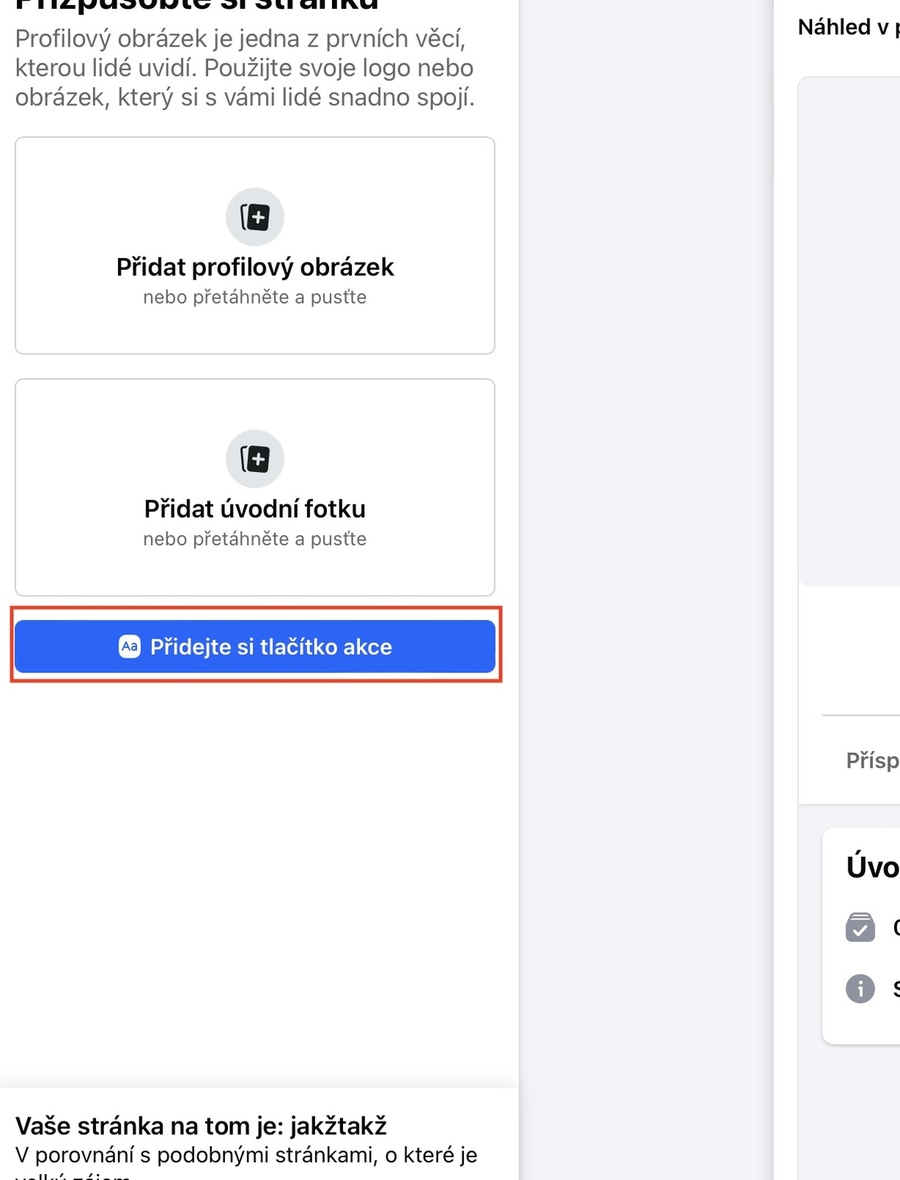Image resolution: width=900 pixels, height=1180 pixels.
Task: Click the Aa icon in action button
Action: [x=129, y=647]
